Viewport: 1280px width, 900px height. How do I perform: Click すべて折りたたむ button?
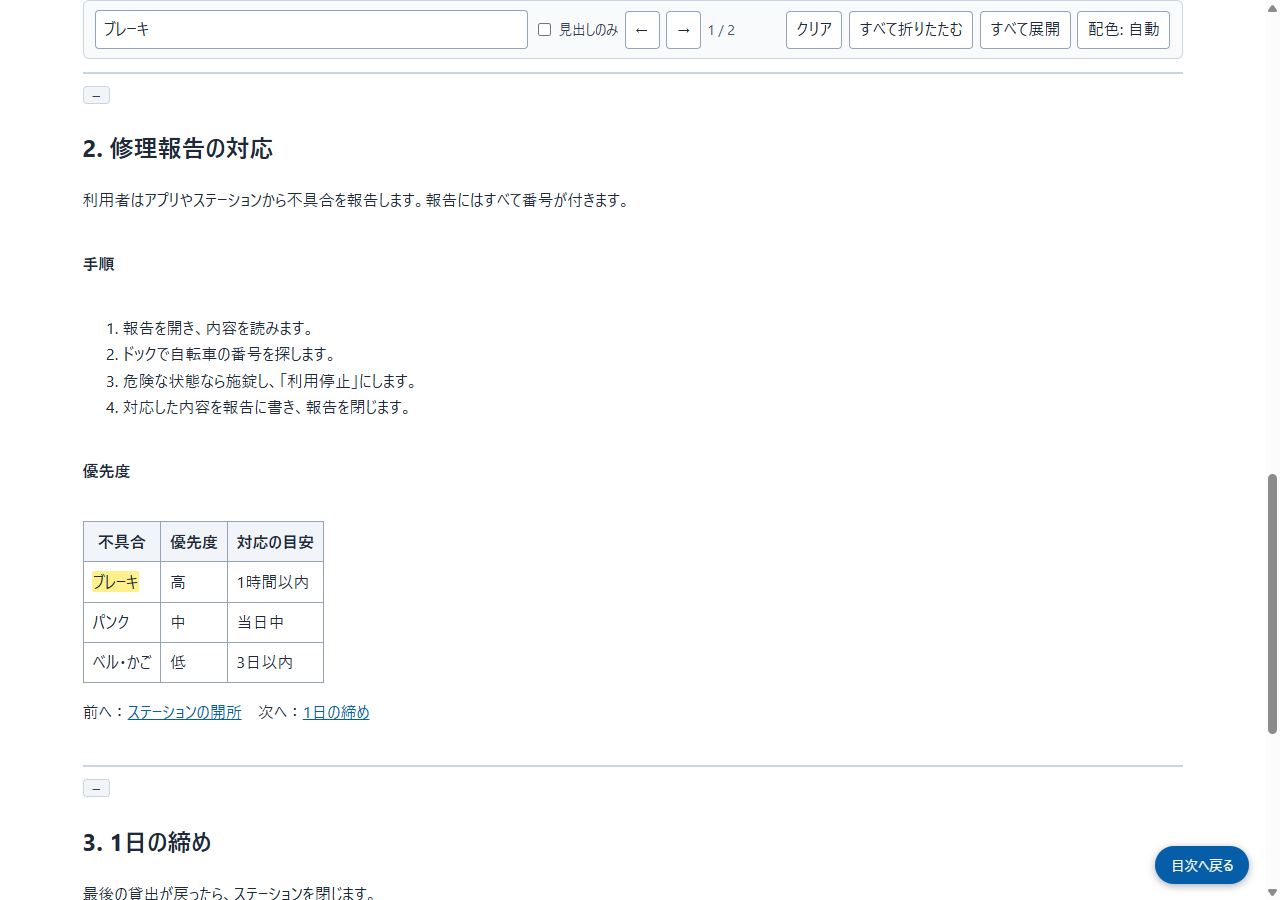tap(911, 30)
